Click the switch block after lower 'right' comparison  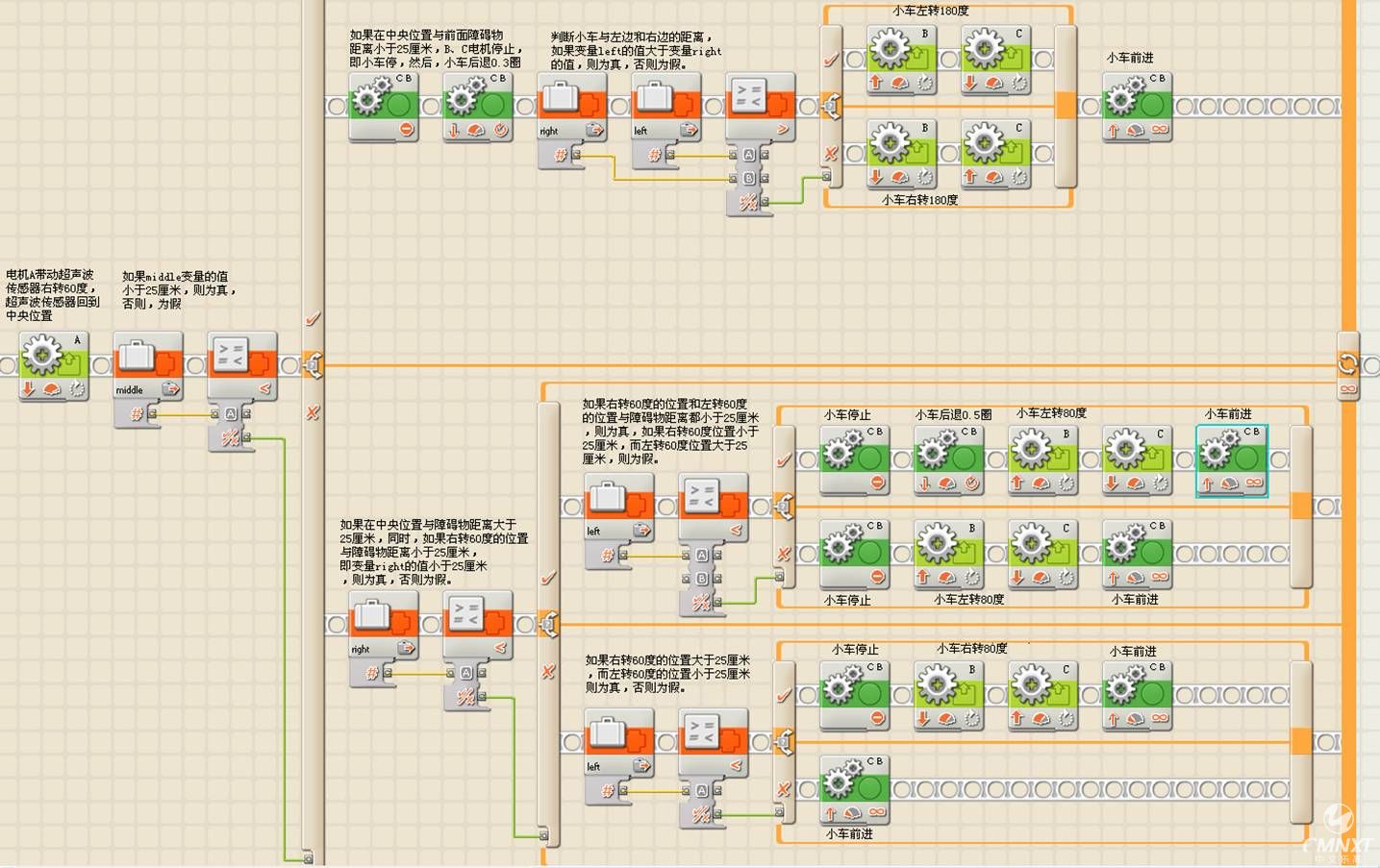[548, 624]
